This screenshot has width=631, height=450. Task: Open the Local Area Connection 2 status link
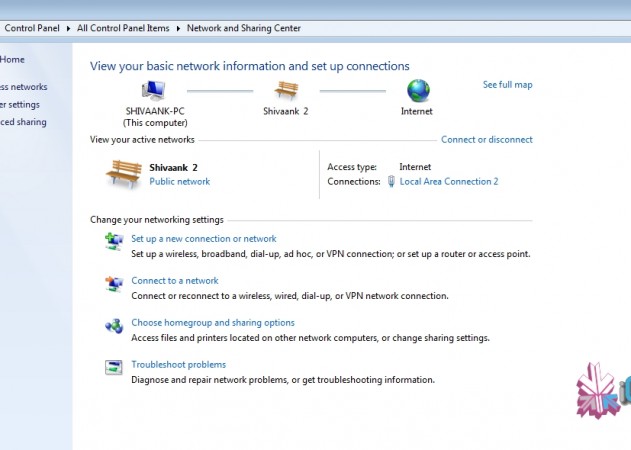(x=448, y=182)
